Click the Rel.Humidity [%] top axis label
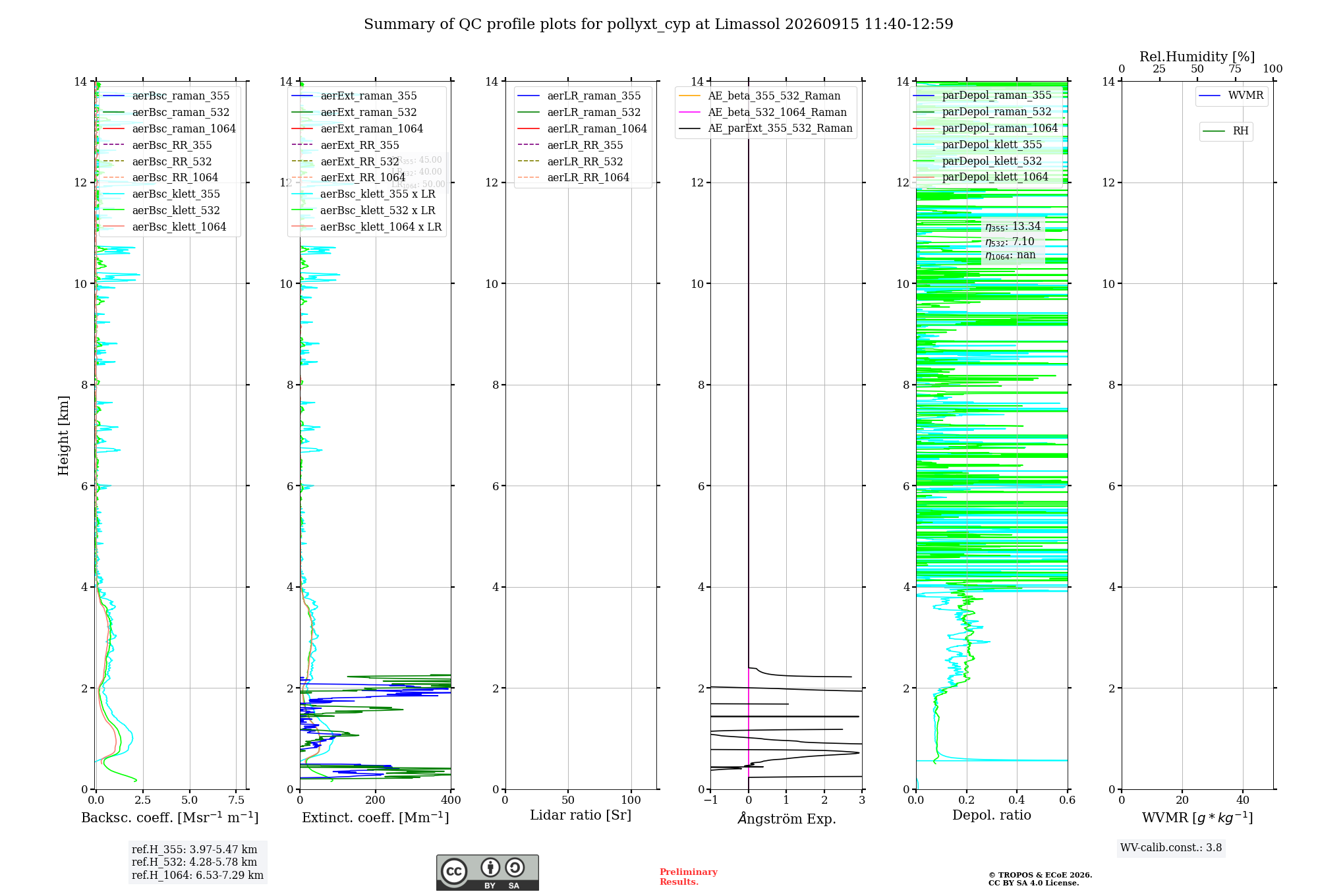 pyautogui.click(x=1197, y=57)
